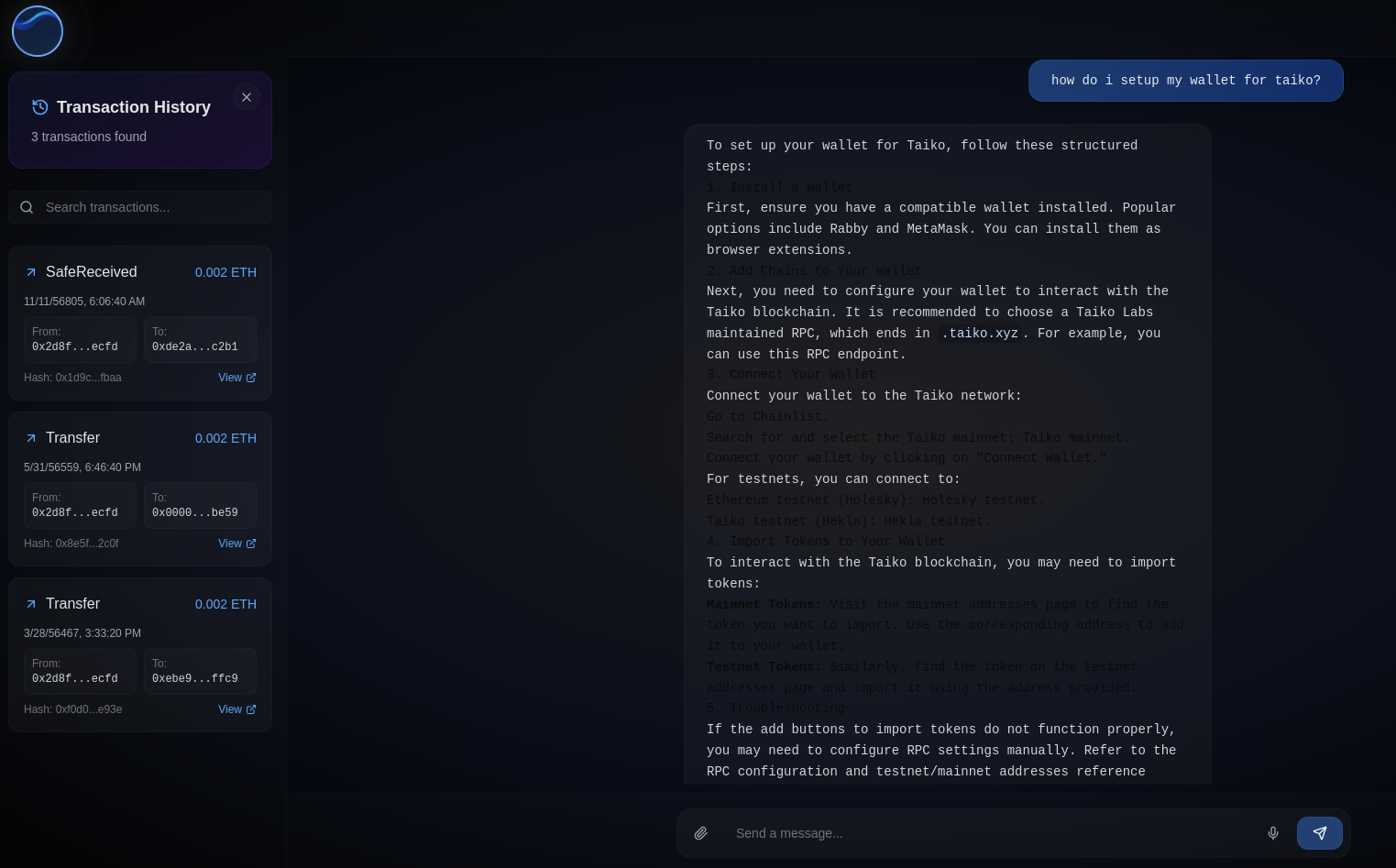Select the To address 0x0000...be59 box
Screen dimensions: 1396x868
(200, 505)
